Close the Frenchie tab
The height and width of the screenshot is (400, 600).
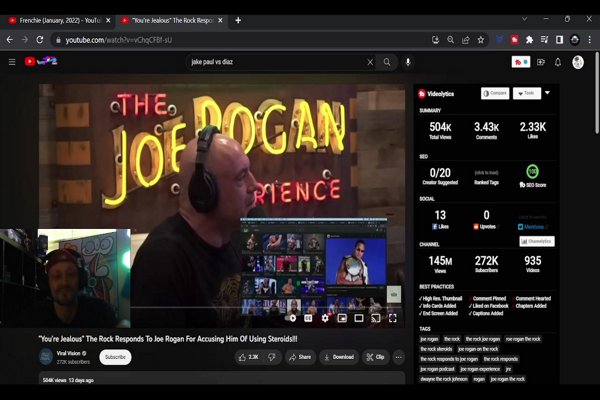click(x=108, y=21)
